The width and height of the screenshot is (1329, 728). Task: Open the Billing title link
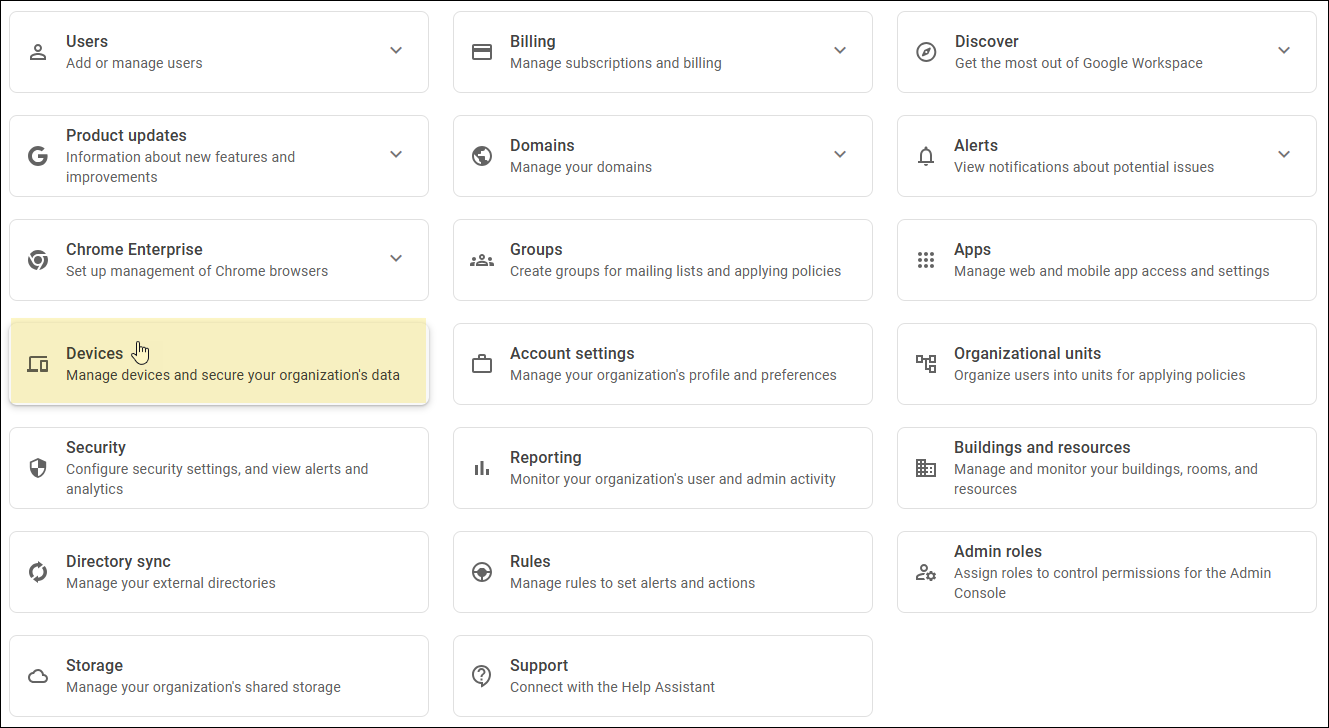coord(533,42)
